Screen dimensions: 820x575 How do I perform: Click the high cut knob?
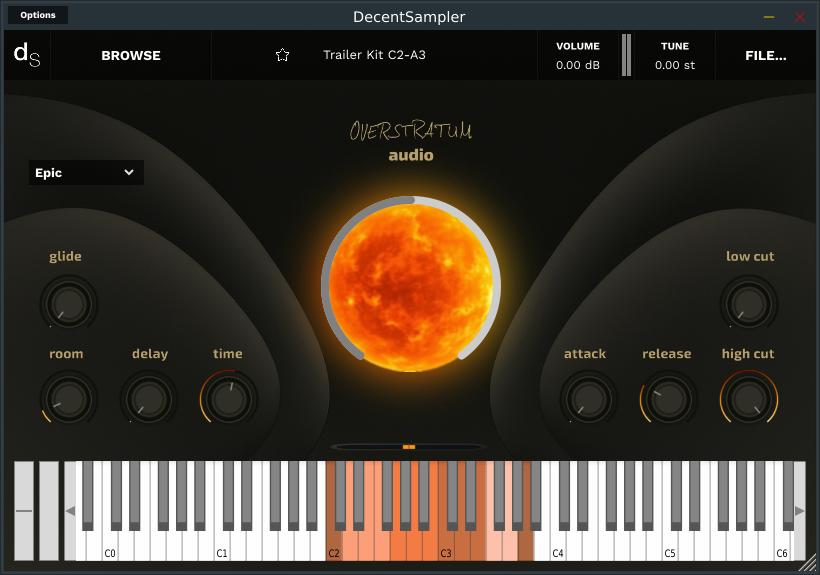749,399
